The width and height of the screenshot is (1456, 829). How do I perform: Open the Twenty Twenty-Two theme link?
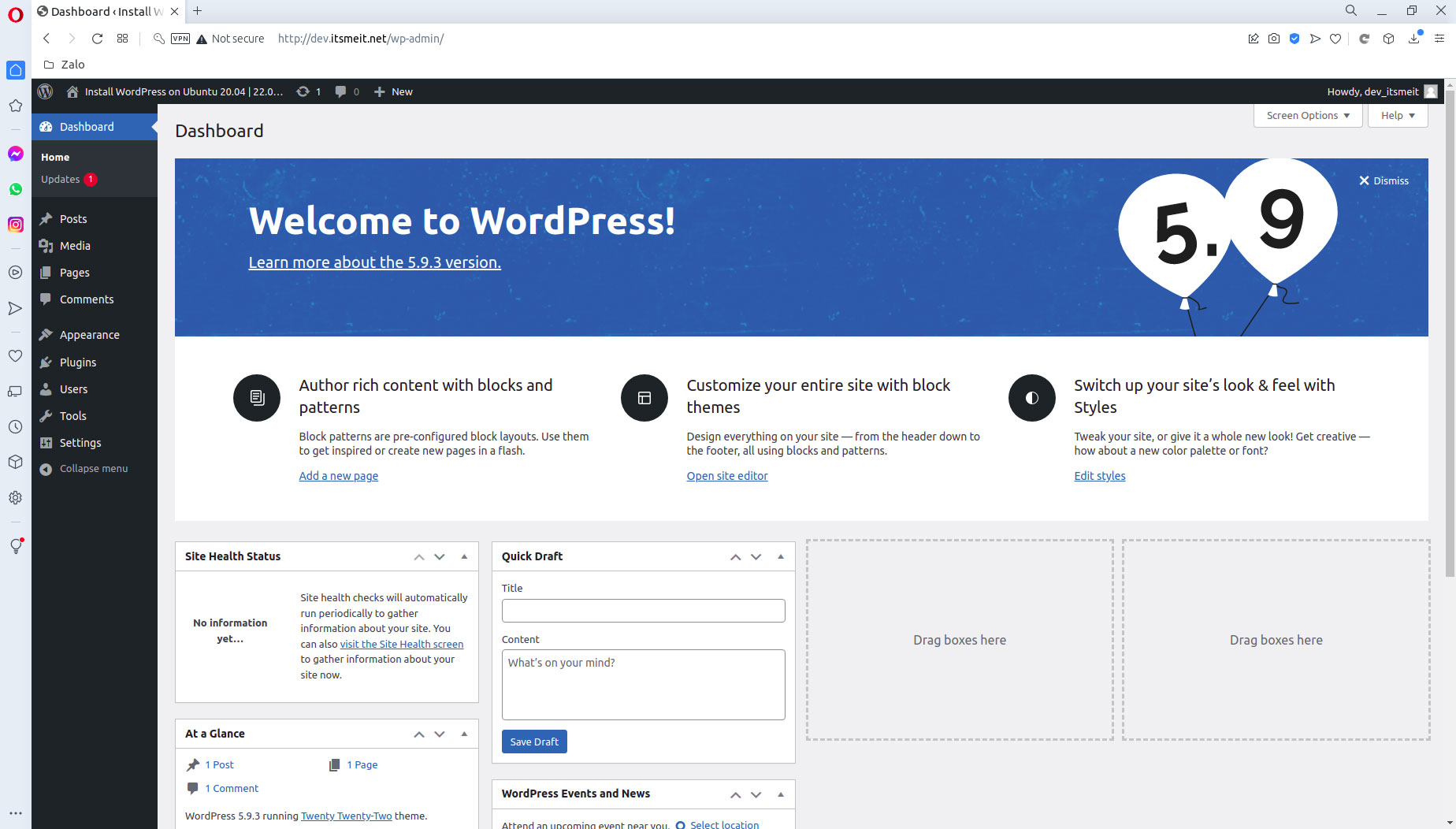click(346, 816)
